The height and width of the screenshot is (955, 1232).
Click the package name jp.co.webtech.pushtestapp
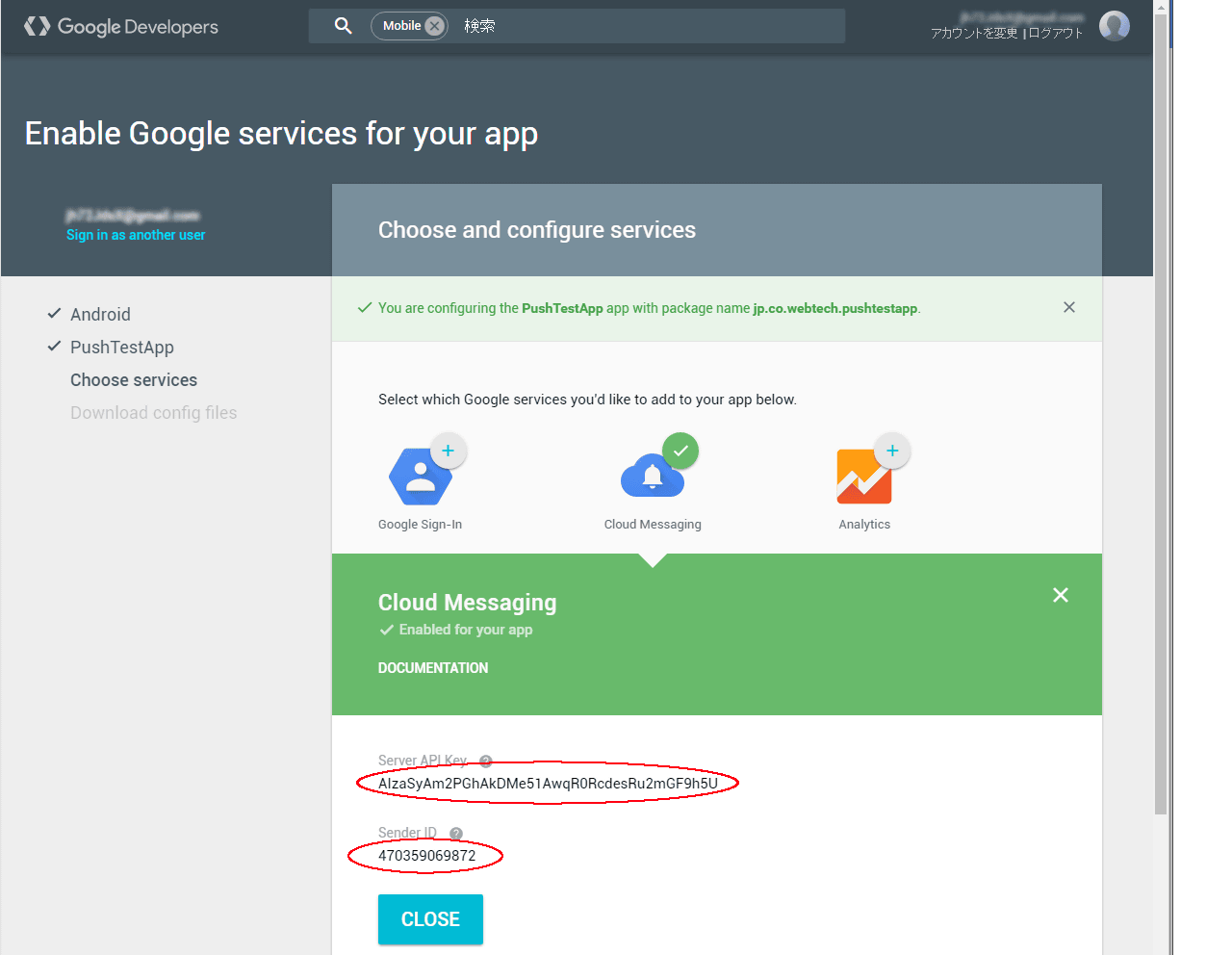[835, 308]
